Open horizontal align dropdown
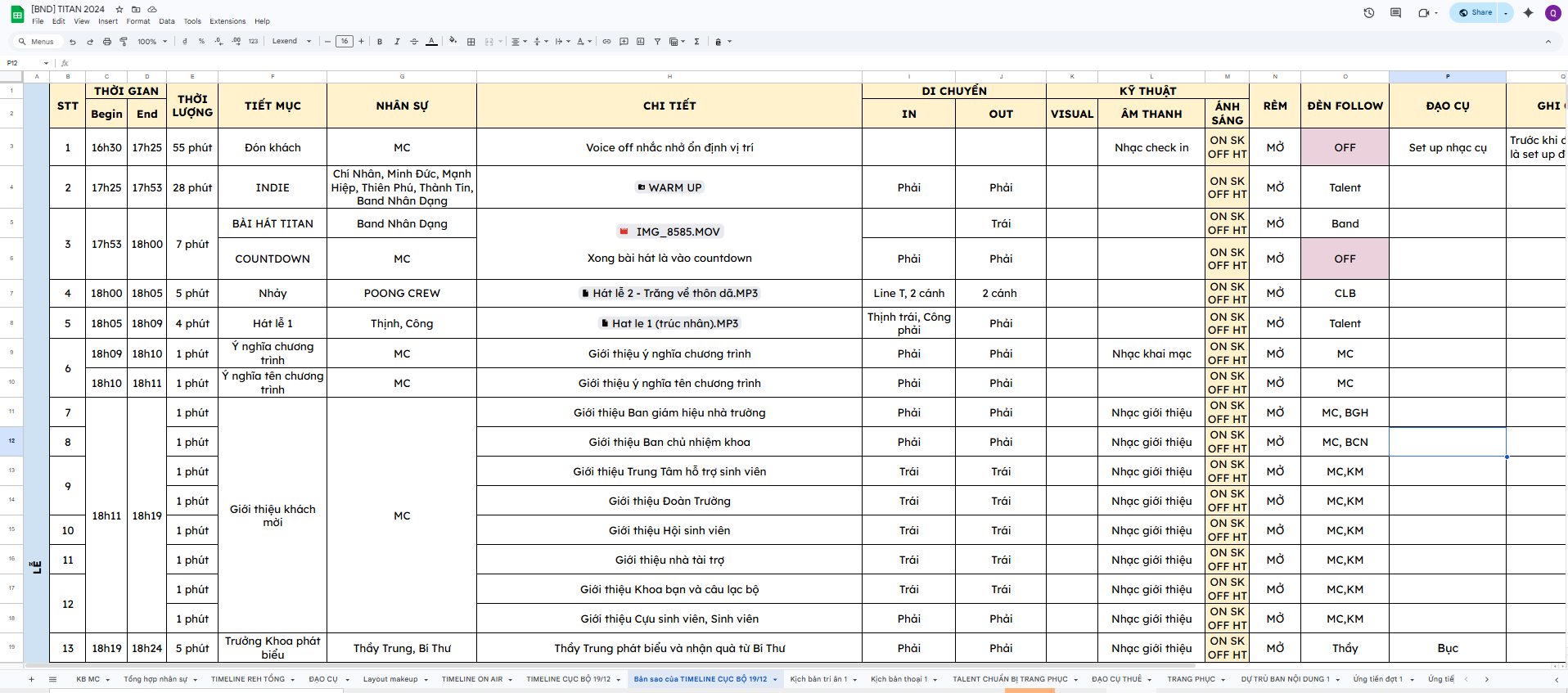Viewport: 1568px width, 693px height. [519, 42]
